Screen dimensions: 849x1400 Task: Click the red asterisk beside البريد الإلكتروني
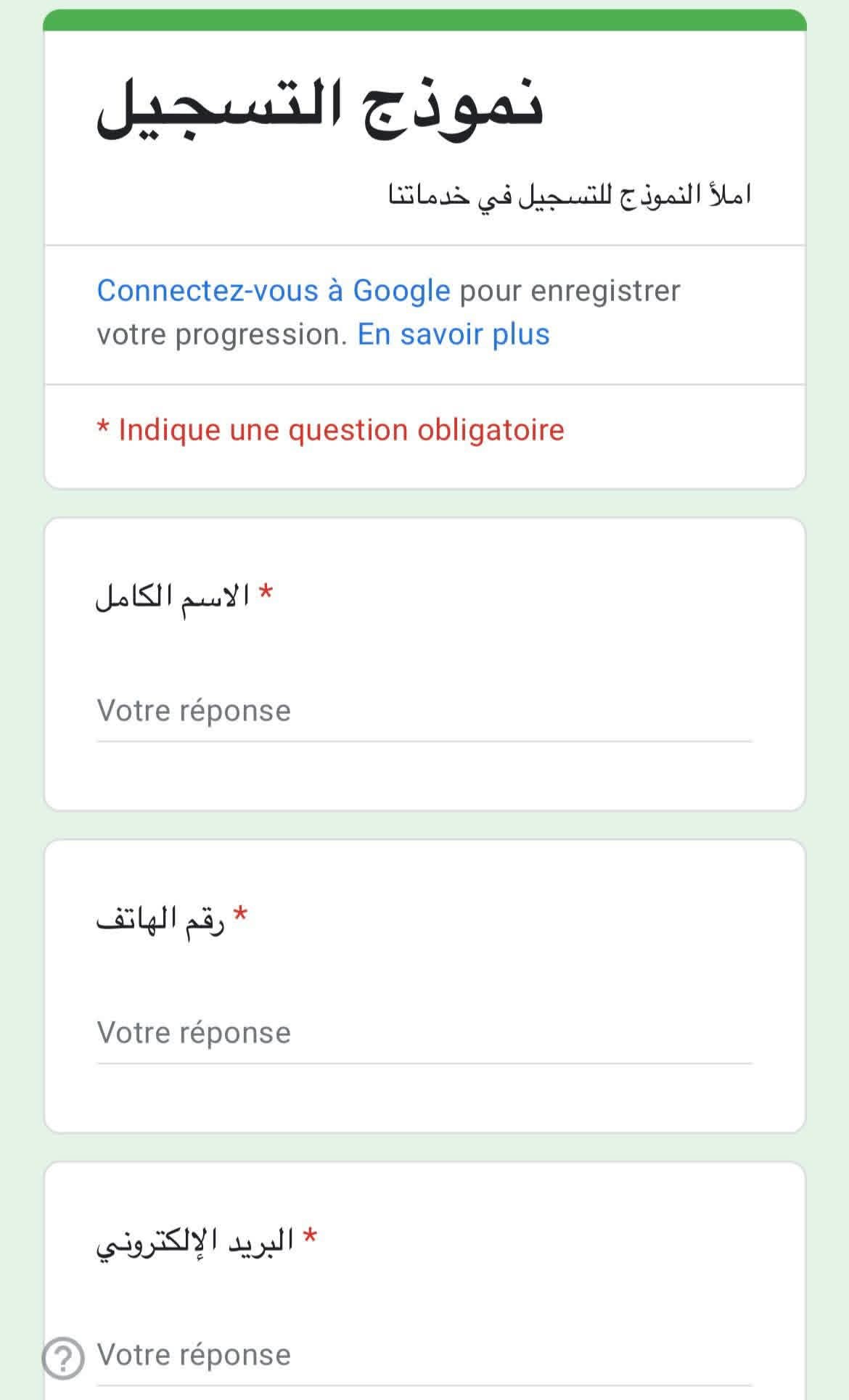[x=311, y=1238]
